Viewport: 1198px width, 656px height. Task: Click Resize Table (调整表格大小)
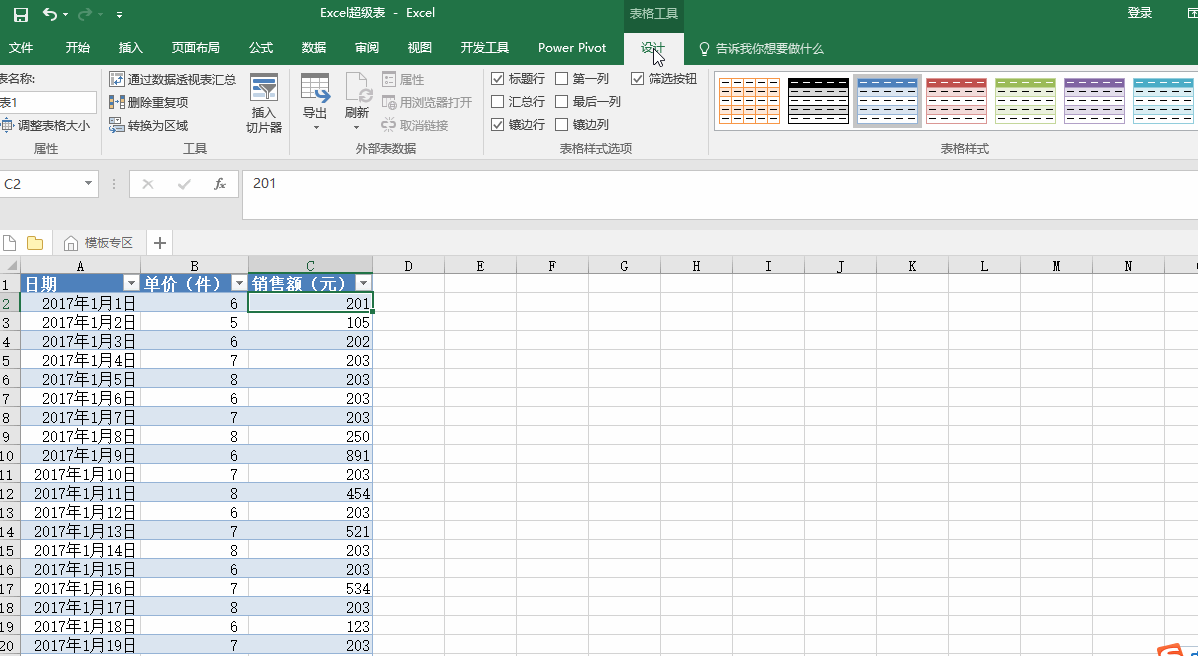(x=45, y=126)
